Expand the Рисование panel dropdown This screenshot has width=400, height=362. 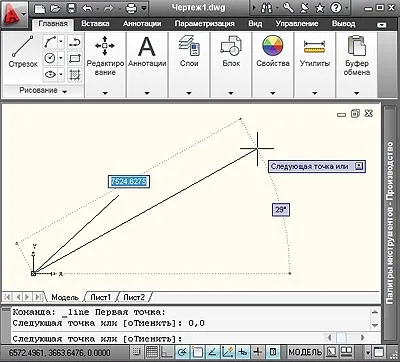point(65,91)
